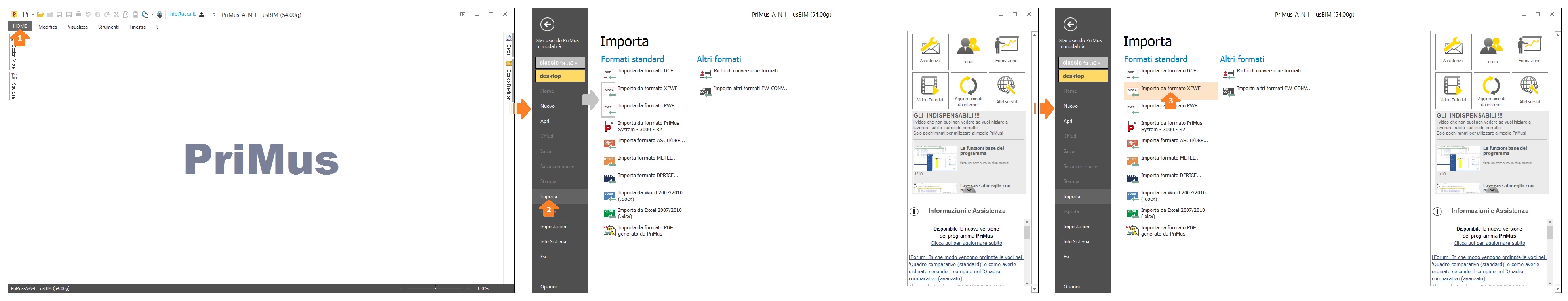Open the Storico Revisioni side panel
Screen dimensions: 1568x301
(x=509, y=81)
